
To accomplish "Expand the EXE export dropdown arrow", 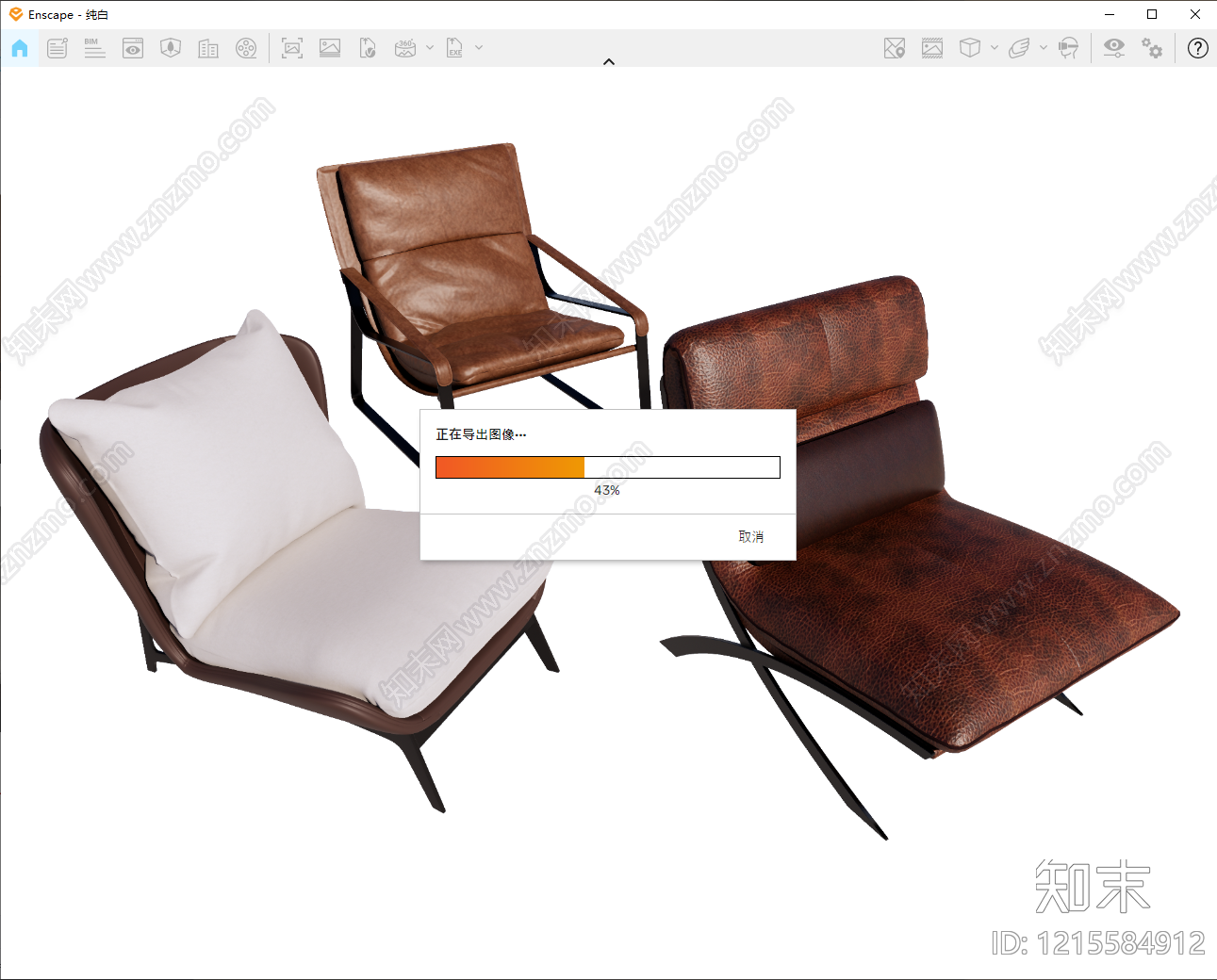I will [479, 47].
